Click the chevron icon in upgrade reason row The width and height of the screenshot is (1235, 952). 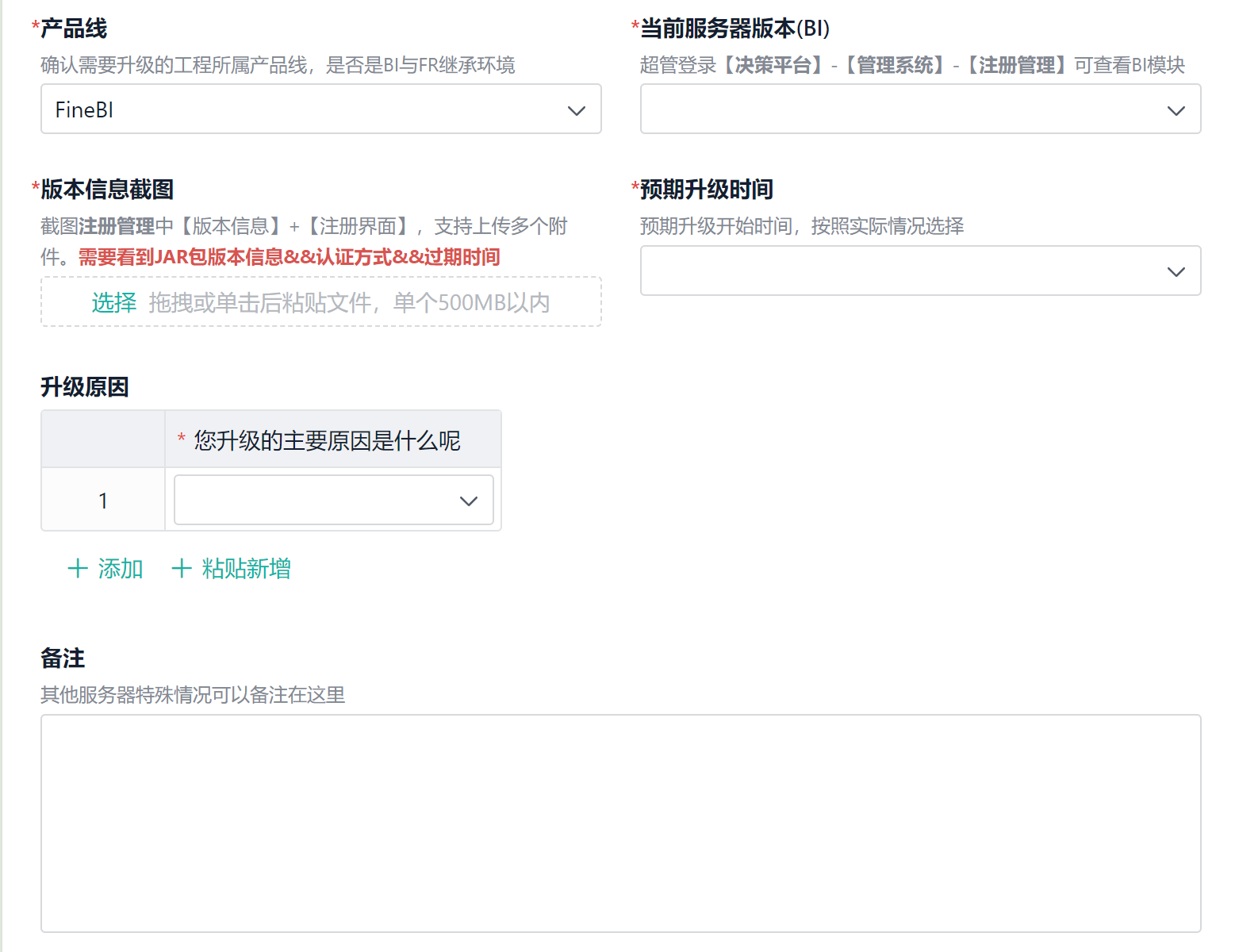click(x=469, y=501)
